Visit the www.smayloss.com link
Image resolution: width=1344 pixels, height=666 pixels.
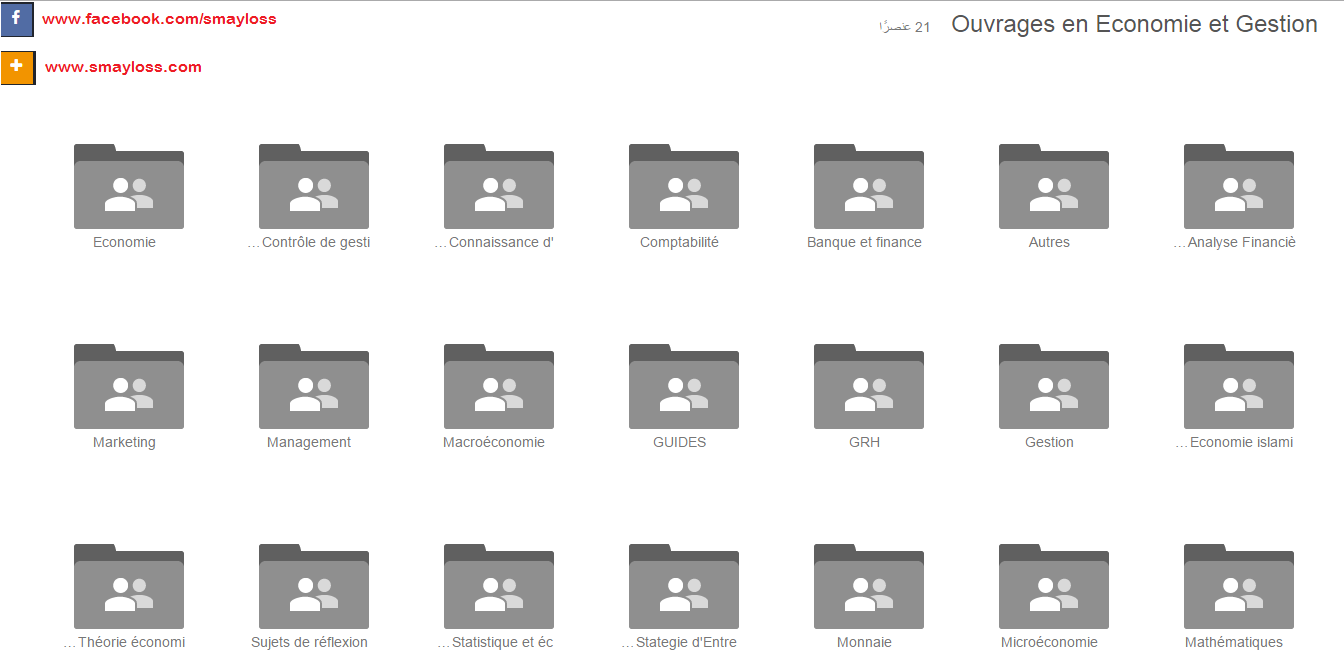(x=123, y=67)
